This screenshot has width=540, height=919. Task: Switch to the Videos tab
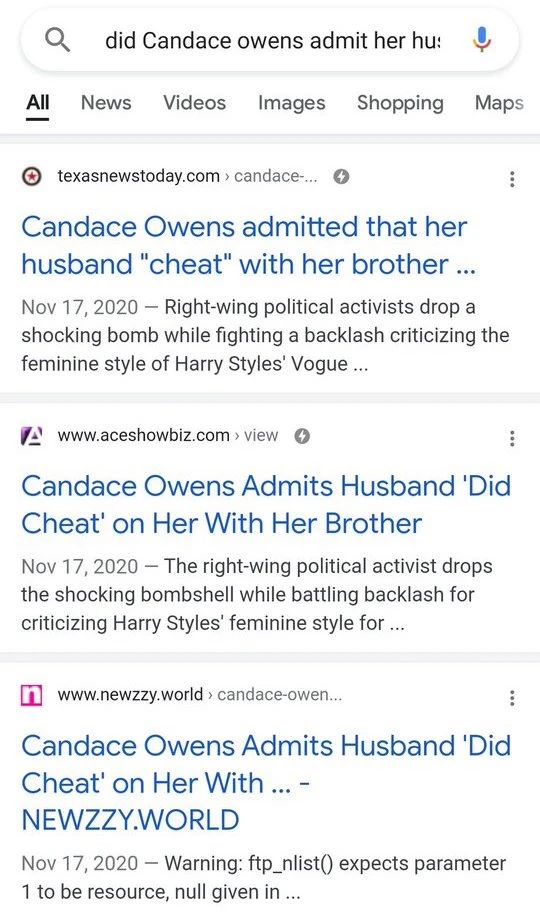(x=195, y=103)
